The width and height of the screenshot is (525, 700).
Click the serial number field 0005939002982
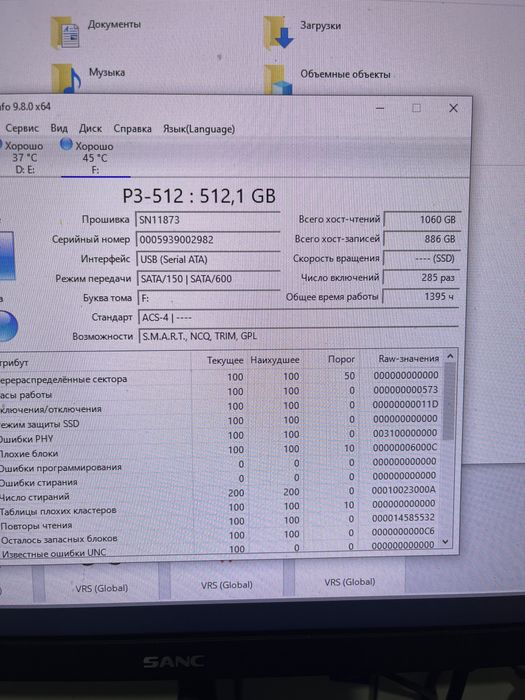tap(208, 239)
